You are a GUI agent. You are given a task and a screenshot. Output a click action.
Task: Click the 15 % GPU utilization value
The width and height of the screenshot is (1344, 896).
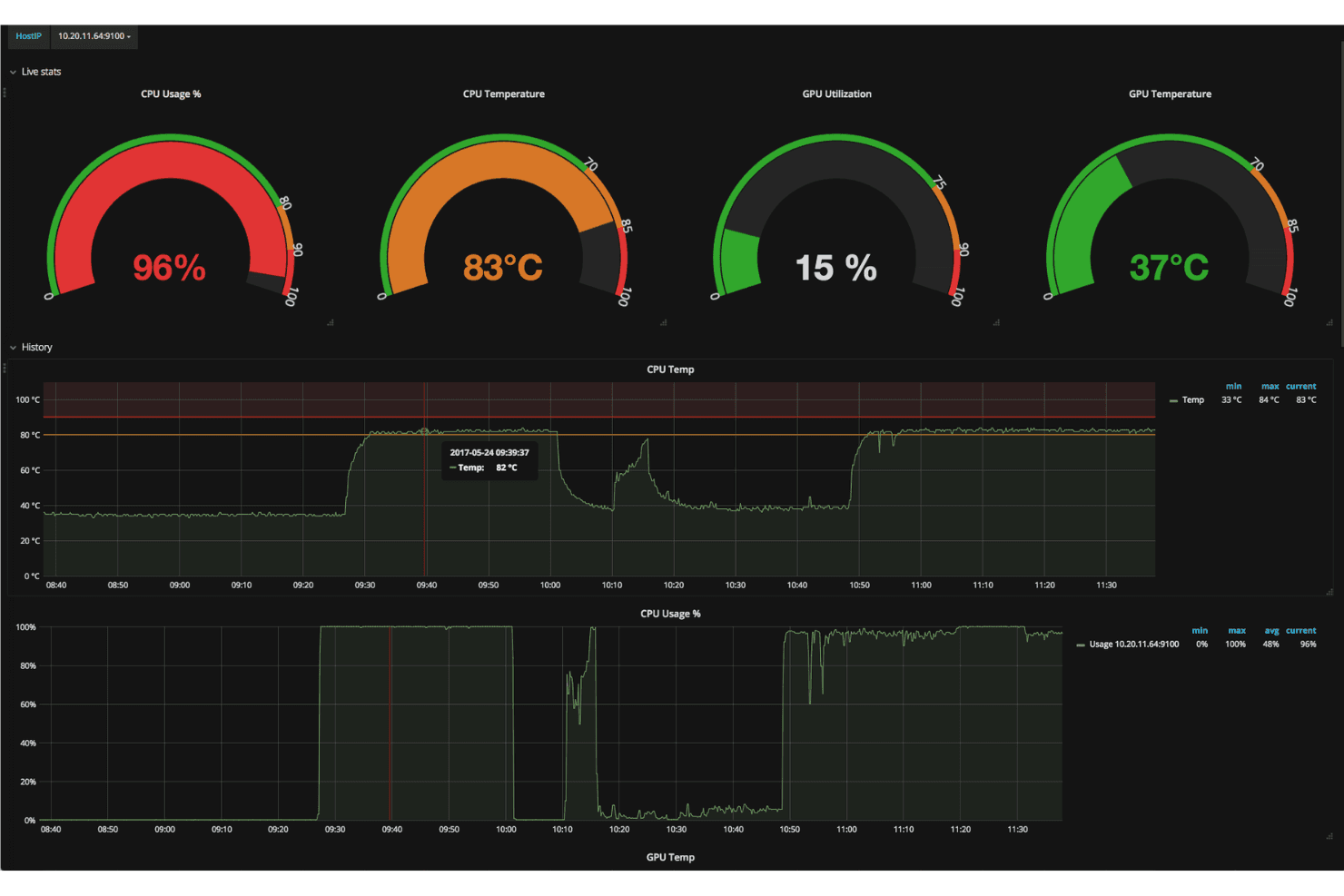tap(836, 268)
